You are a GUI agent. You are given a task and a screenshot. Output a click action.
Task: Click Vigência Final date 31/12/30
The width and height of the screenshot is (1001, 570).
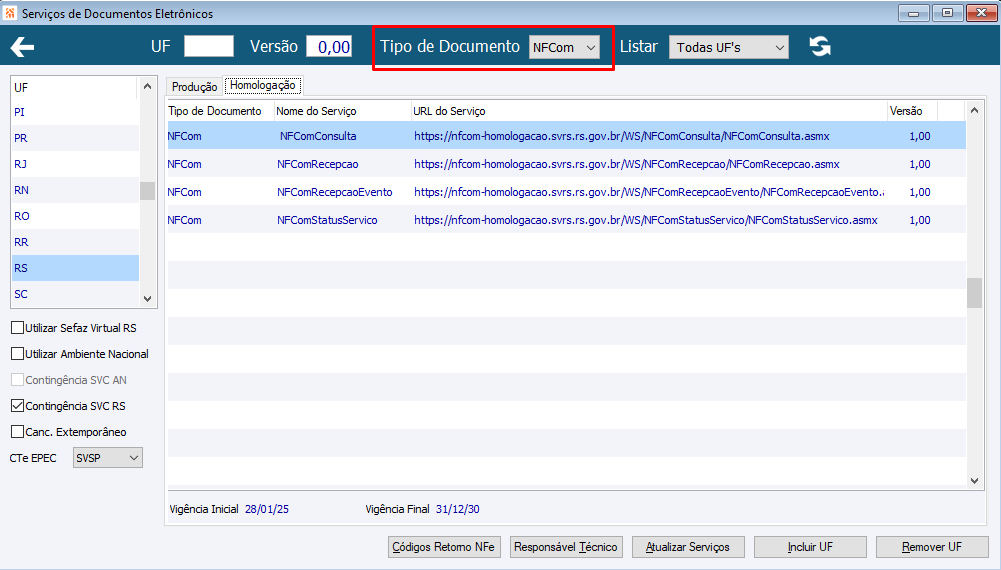click(458, 509)
